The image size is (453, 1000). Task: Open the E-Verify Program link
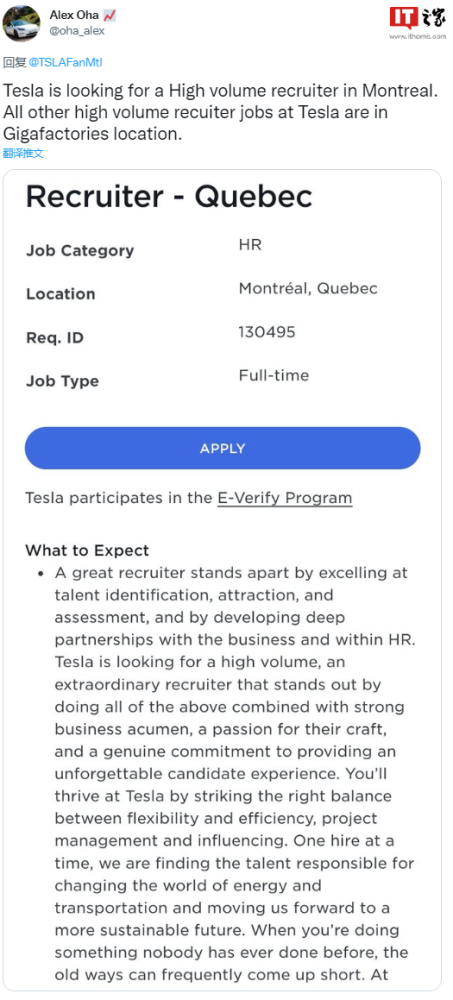285,498
